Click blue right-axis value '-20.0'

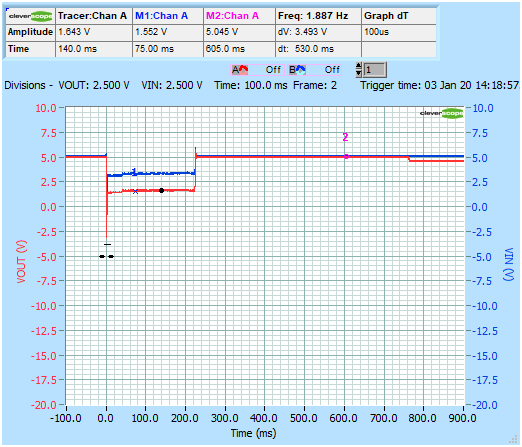[x=485, y=405]
